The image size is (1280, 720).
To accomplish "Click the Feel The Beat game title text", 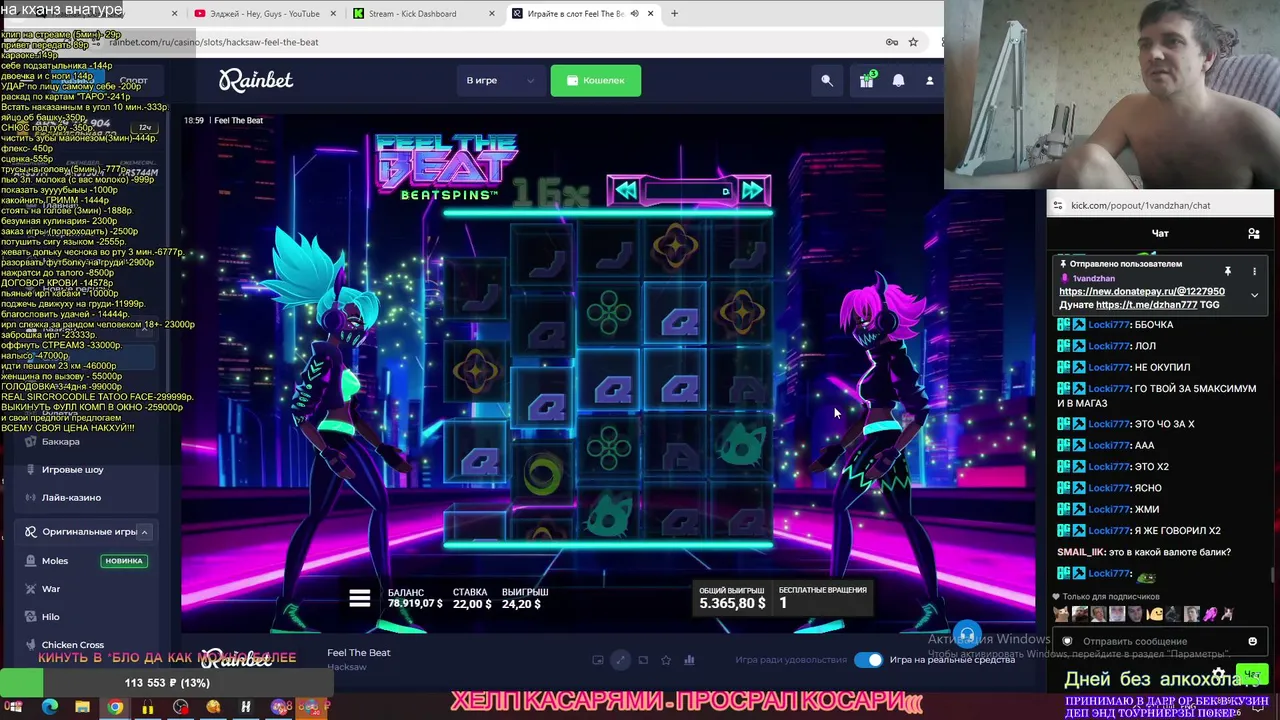I will click(359, 653).
